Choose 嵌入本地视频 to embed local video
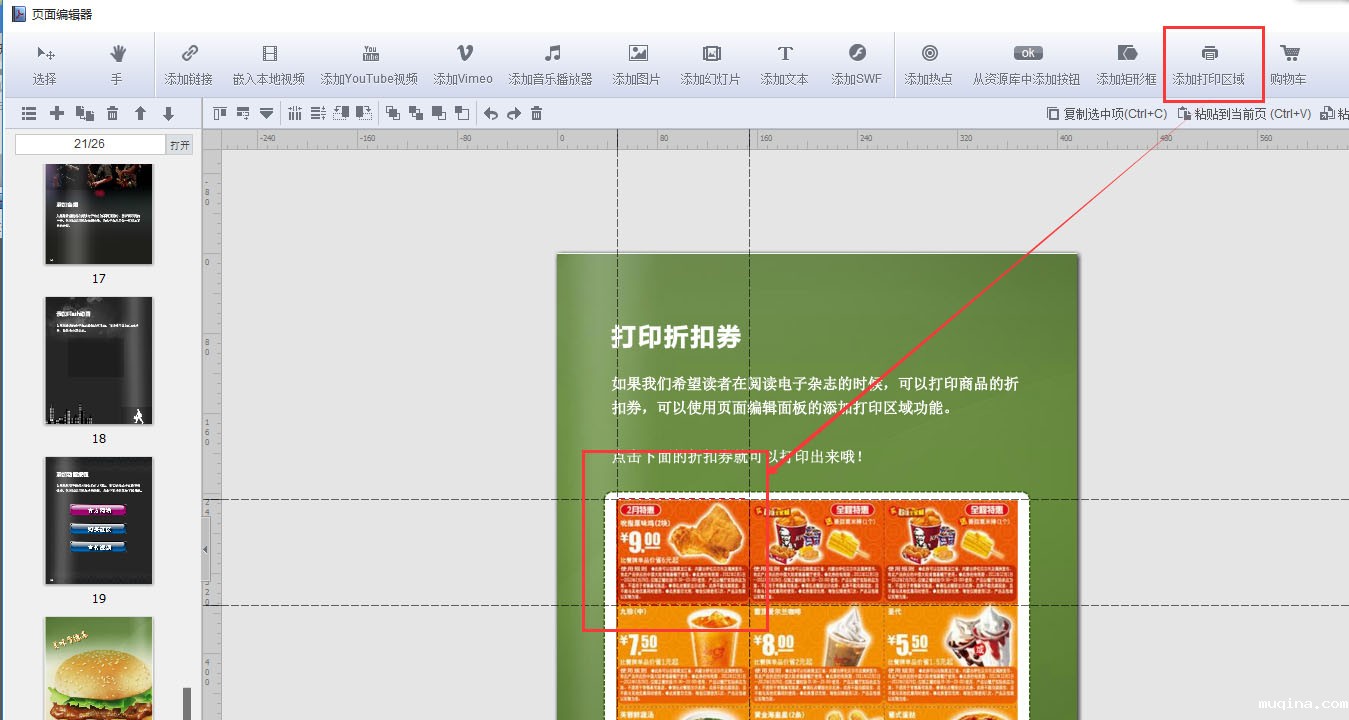Image resolution: width=1349 pixels, height=720 pixels. pyautogui.click(x=268, y=64)
